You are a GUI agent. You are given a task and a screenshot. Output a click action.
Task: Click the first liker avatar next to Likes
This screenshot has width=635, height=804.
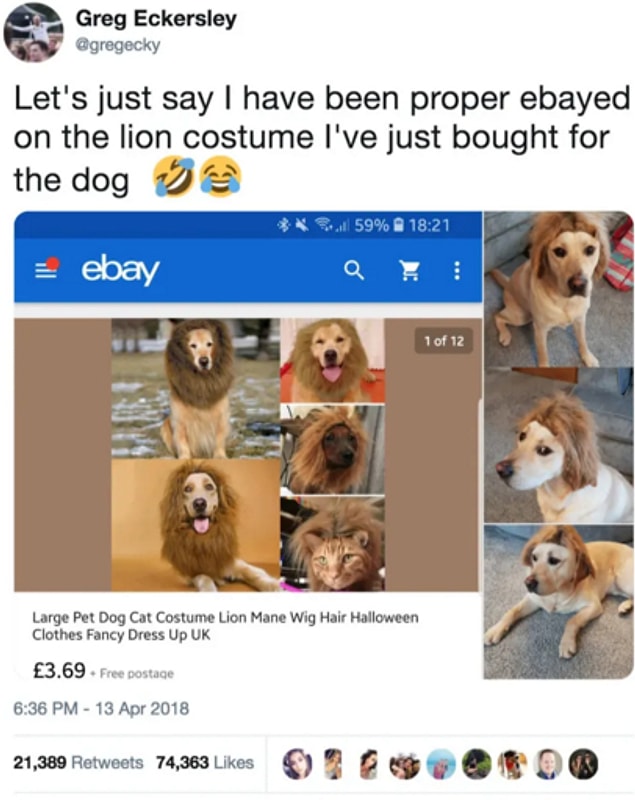pyautogui.click(x=297, y=763)
